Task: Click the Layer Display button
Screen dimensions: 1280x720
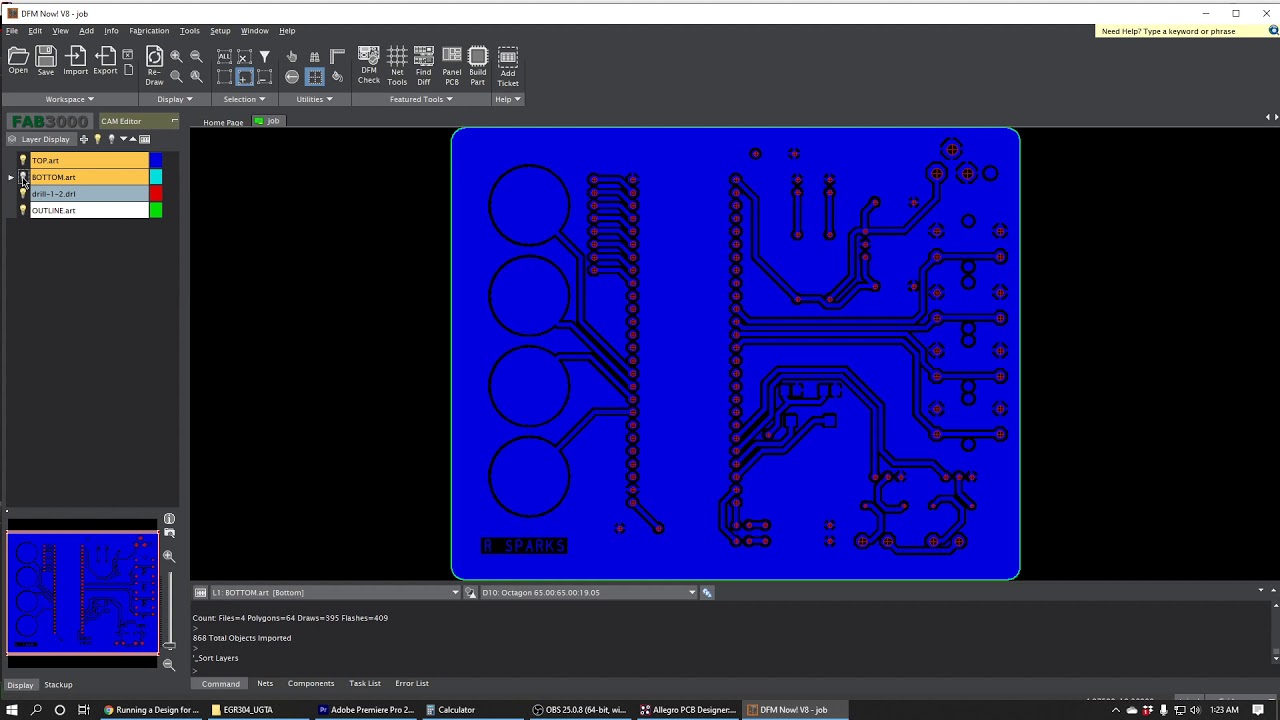Action: pos(40,139)
